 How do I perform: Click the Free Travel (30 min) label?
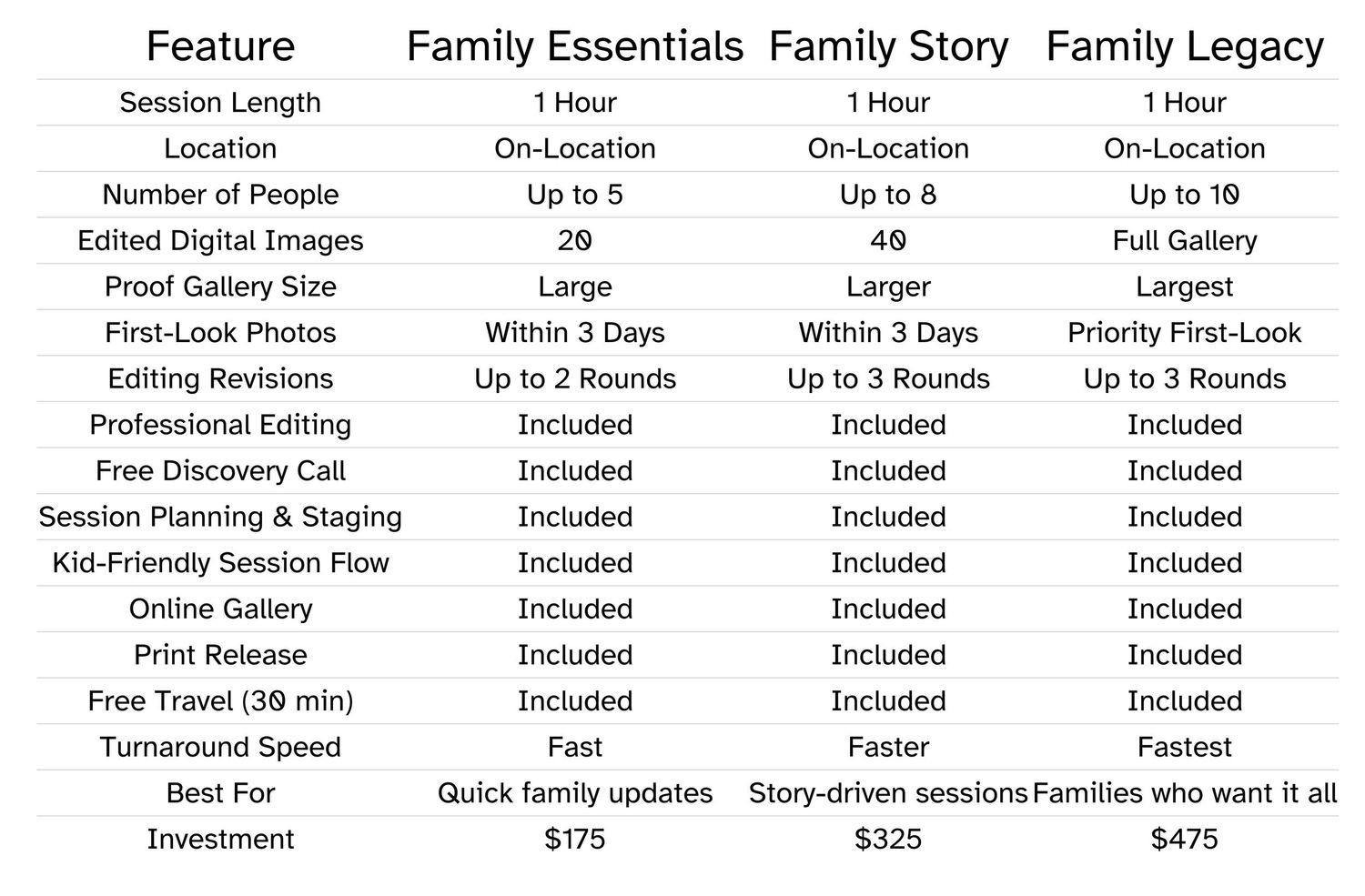(220, 701)
